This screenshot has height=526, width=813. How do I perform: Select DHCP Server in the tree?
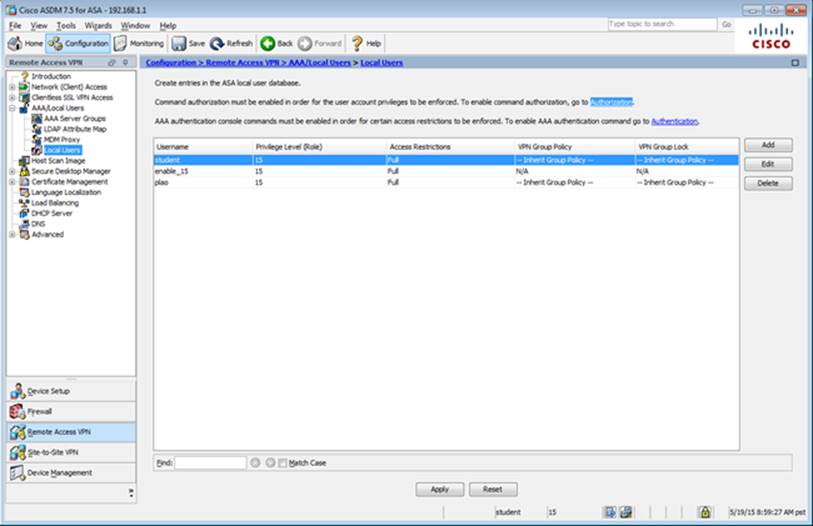[52, 213]
